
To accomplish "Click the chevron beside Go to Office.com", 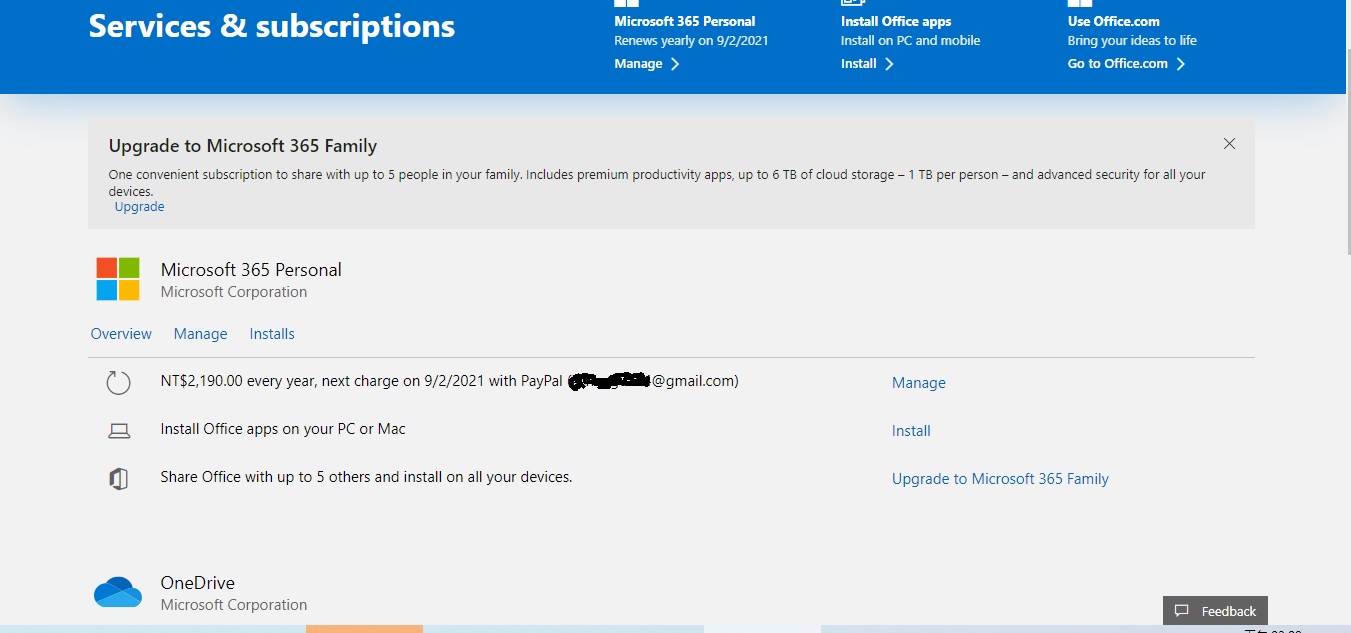I will tap(1181, 64).
